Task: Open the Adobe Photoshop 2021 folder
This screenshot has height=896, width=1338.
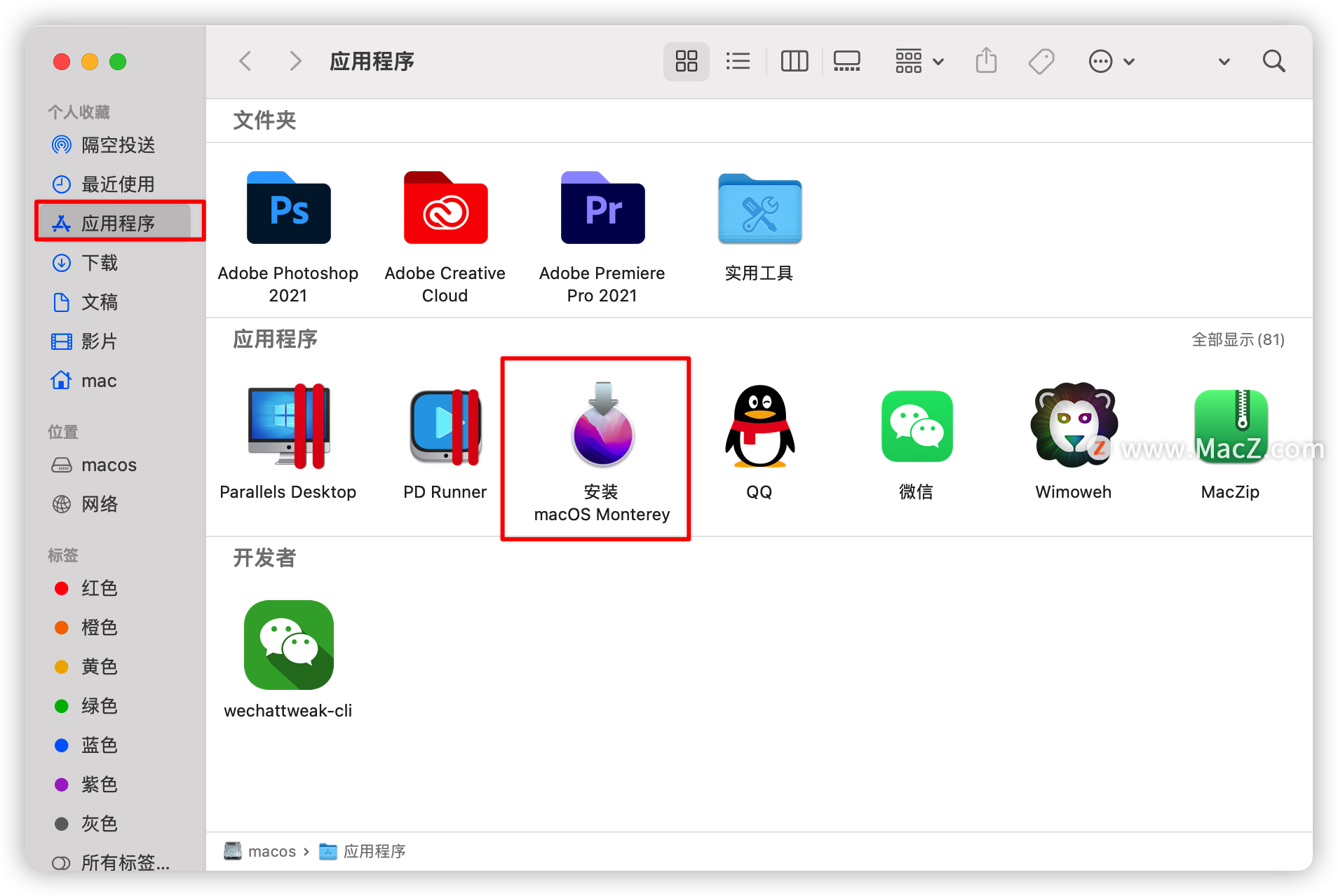Action: (288, 208)
